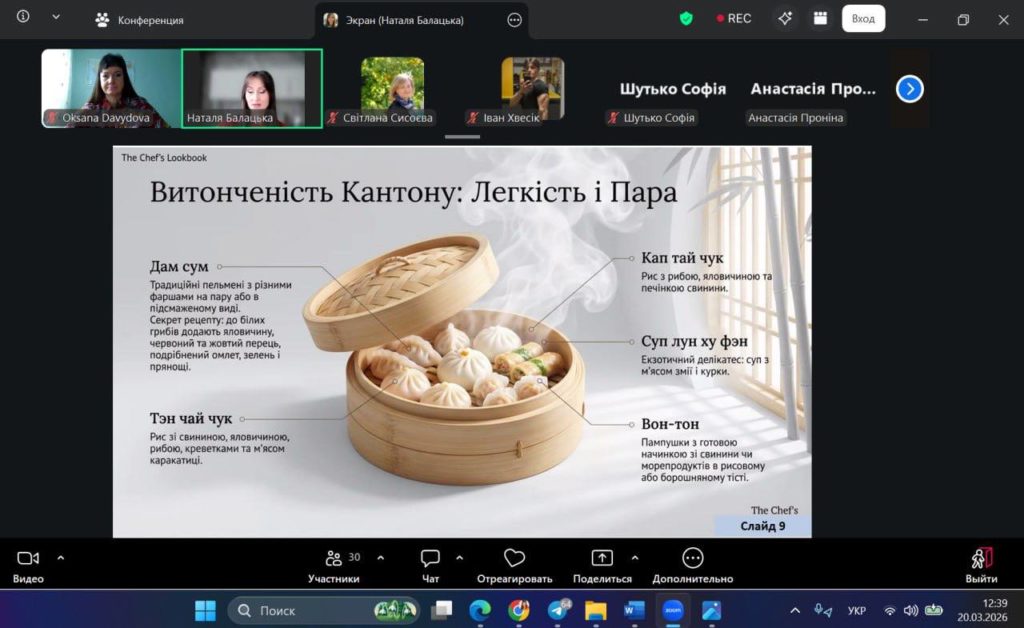This screenshot has width=1024, height=628.
Task: Expand the chevron next to Поделиться
Action: (634, 557)
